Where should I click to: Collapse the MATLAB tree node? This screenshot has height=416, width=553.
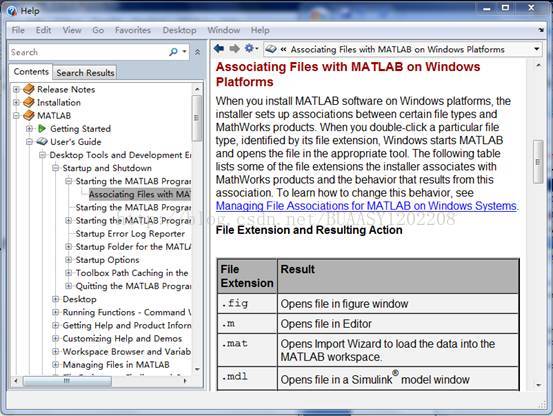pos(16,115)
